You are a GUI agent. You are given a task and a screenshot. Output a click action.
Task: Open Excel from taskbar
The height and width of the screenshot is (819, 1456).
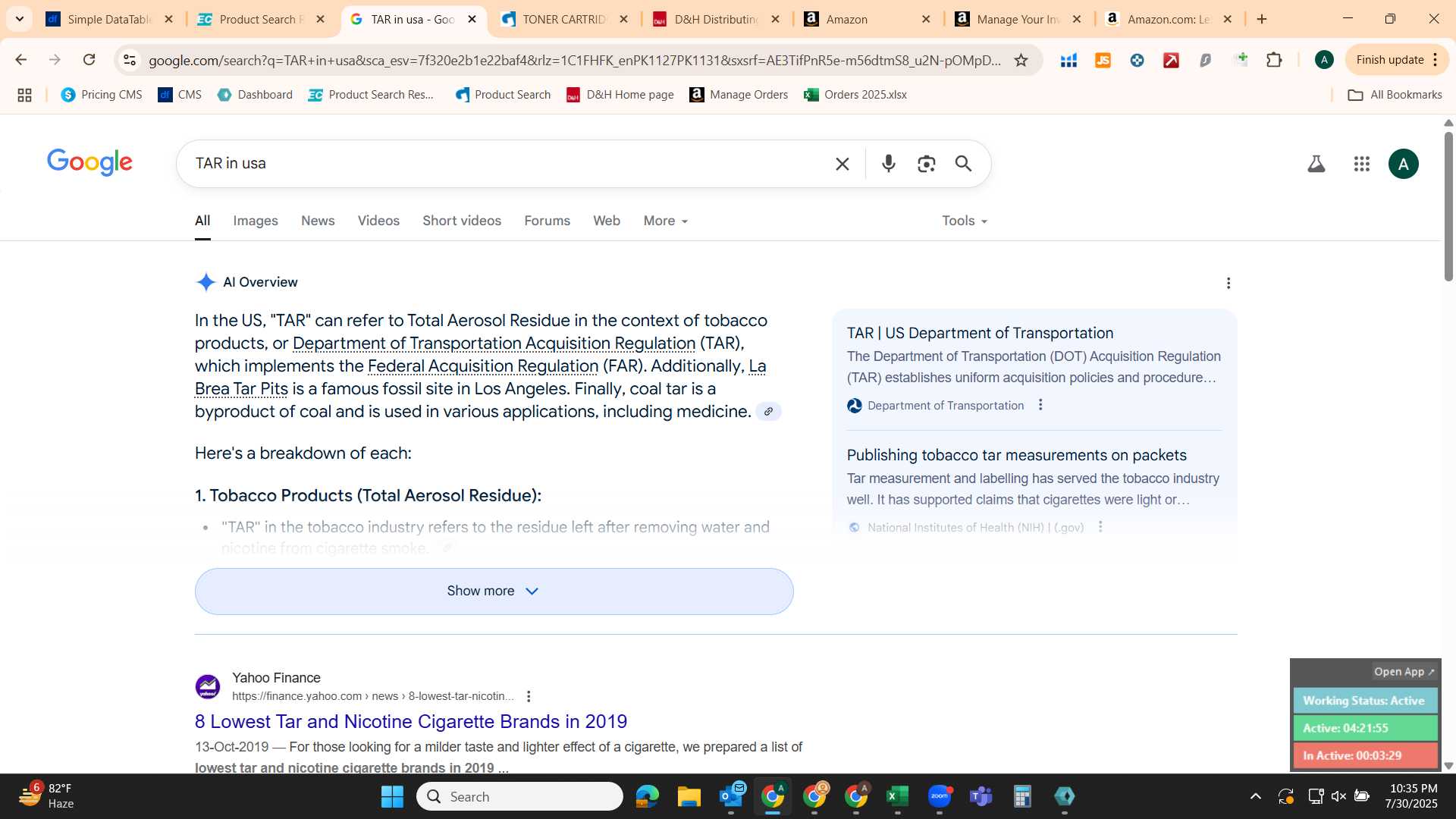pyautogui.click(x=897, y=796)
